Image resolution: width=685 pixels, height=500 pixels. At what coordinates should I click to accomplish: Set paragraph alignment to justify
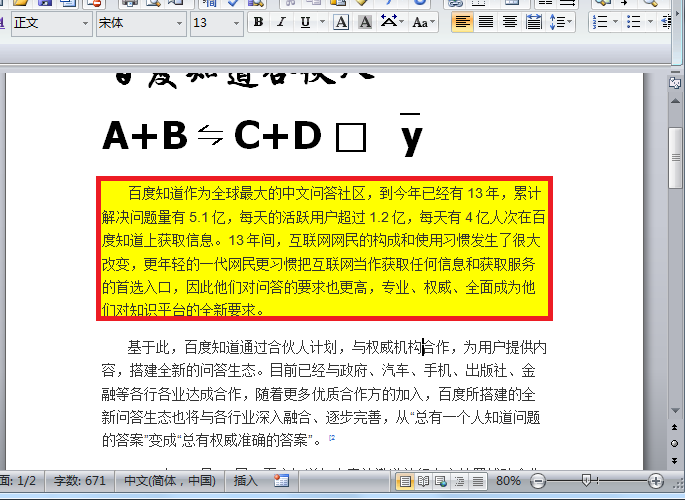coord(486,22)
